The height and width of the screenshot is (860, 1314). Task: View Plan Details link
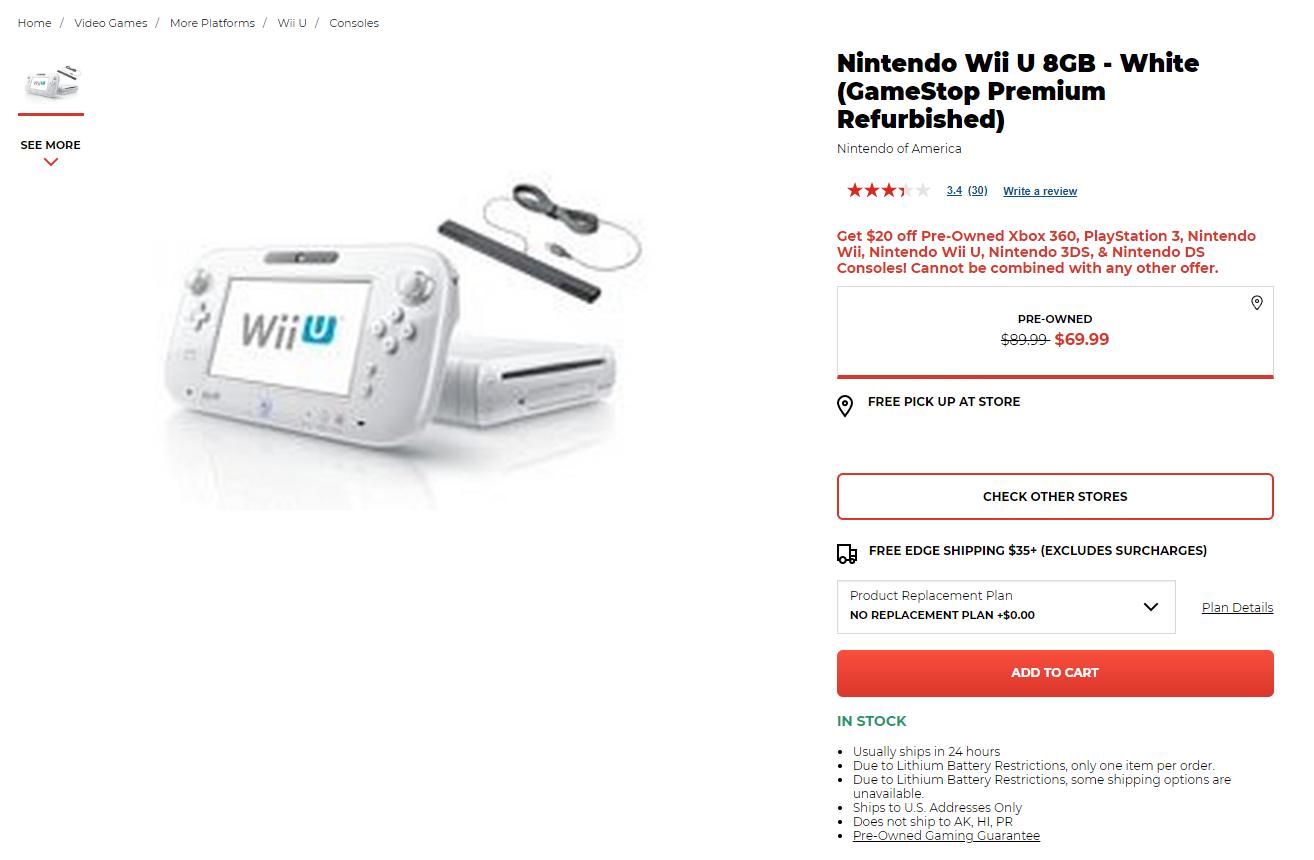point(1237,607)
